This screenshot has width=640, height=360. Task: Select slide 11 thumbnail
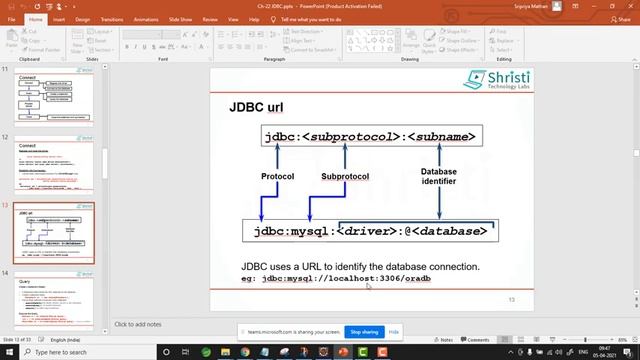(54, 97)
